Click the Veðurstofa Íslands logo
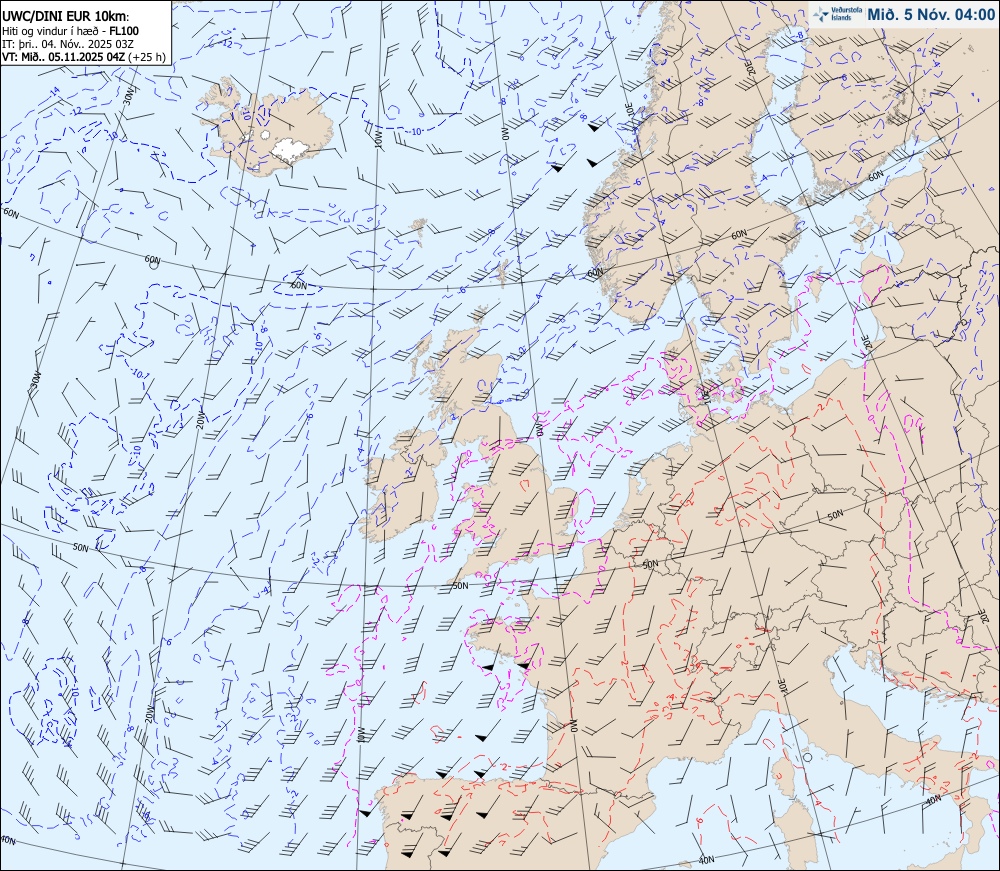This screenshot has height=871, width=1000. (x=835, y=14)
